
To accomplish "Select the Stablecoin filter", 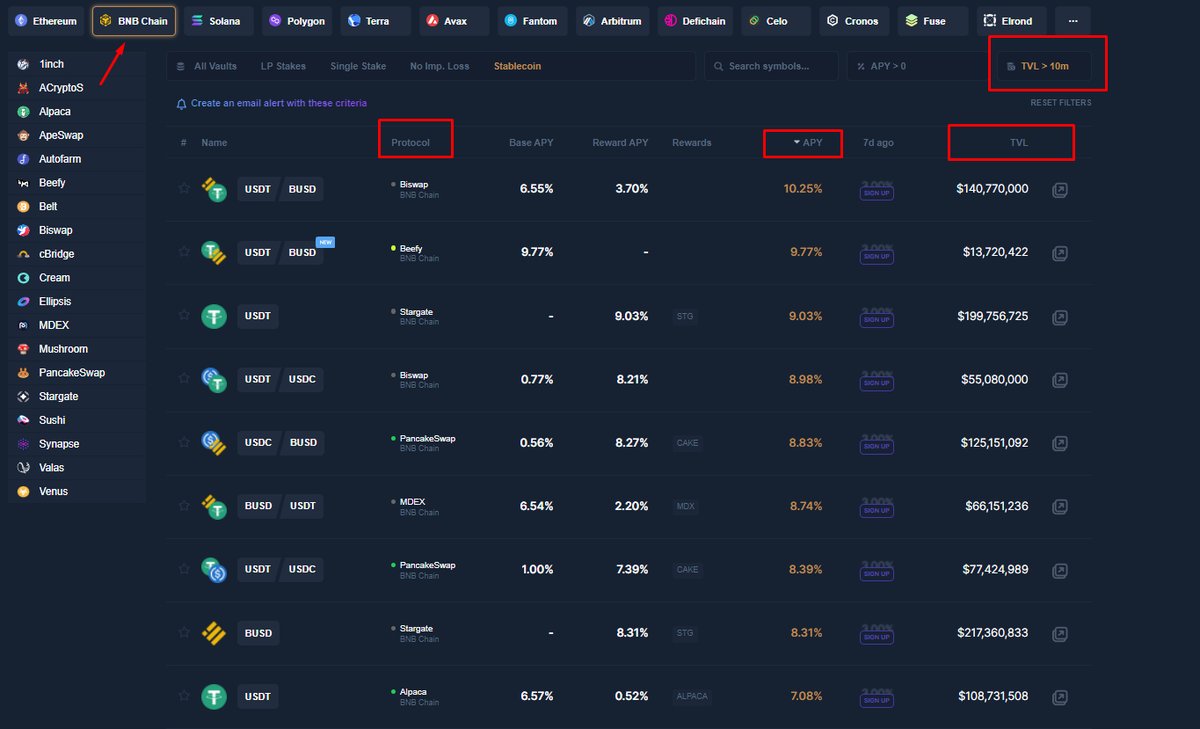I will pyautogui.click(x=517, y=66).
